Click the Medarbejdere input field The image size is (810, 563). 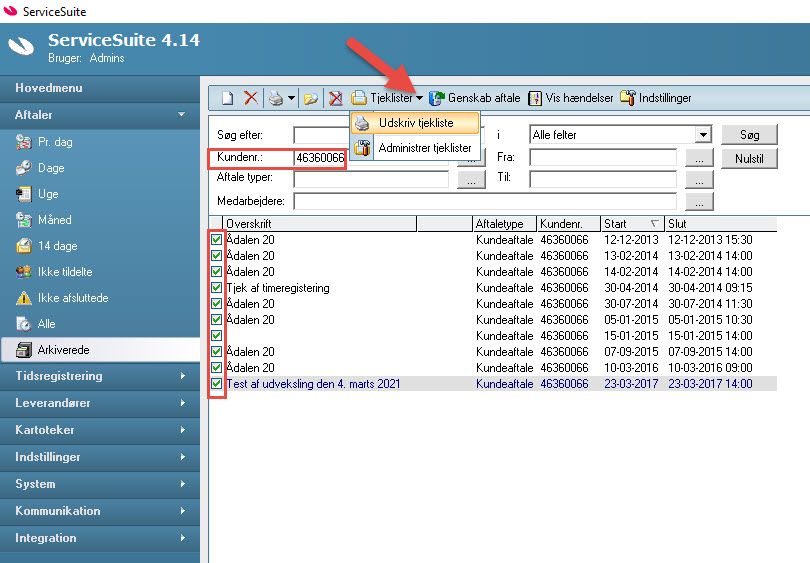coord(485,201)
